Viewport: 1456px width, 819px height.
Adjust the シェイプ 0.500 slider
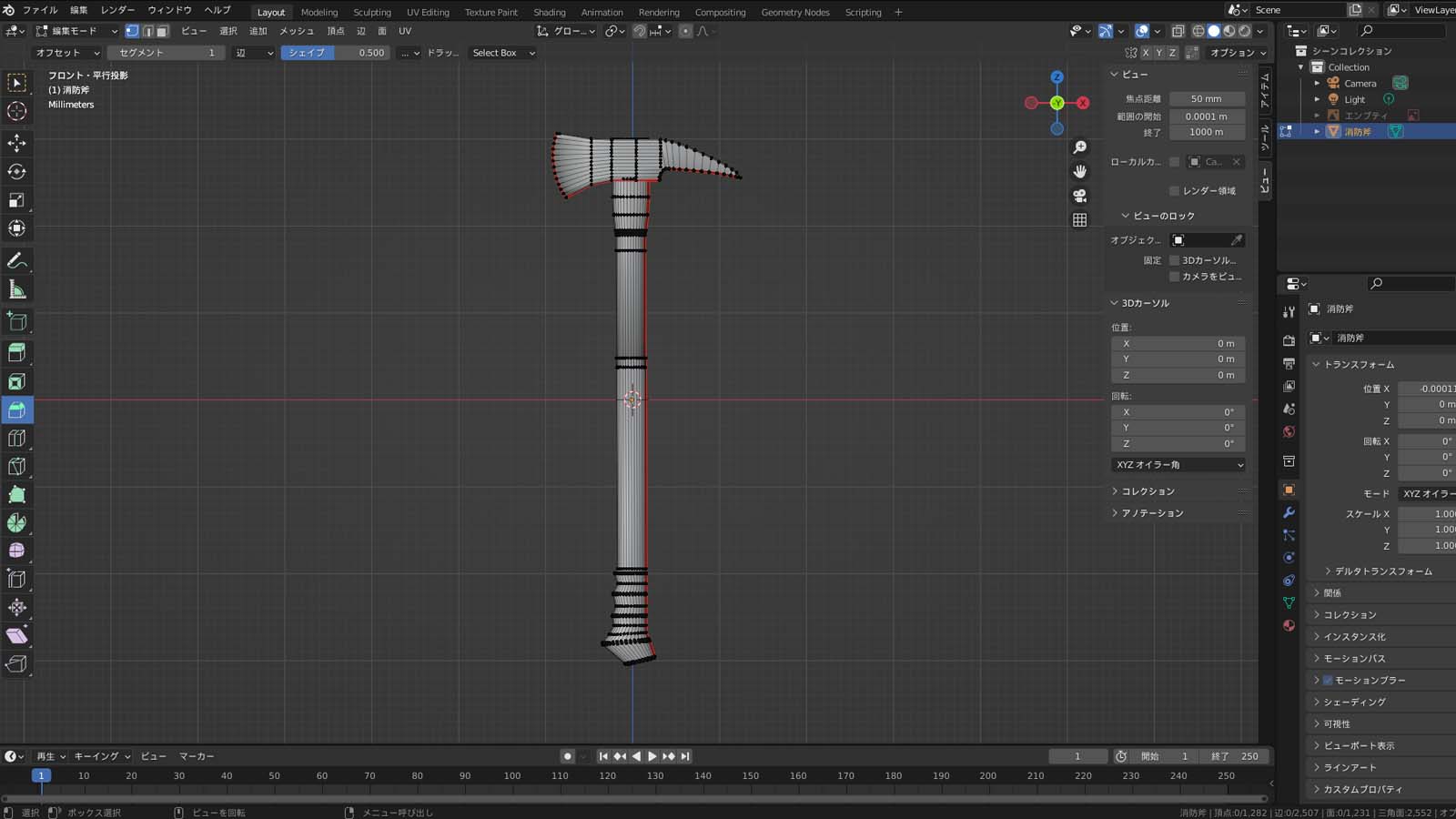coord(335,53)
